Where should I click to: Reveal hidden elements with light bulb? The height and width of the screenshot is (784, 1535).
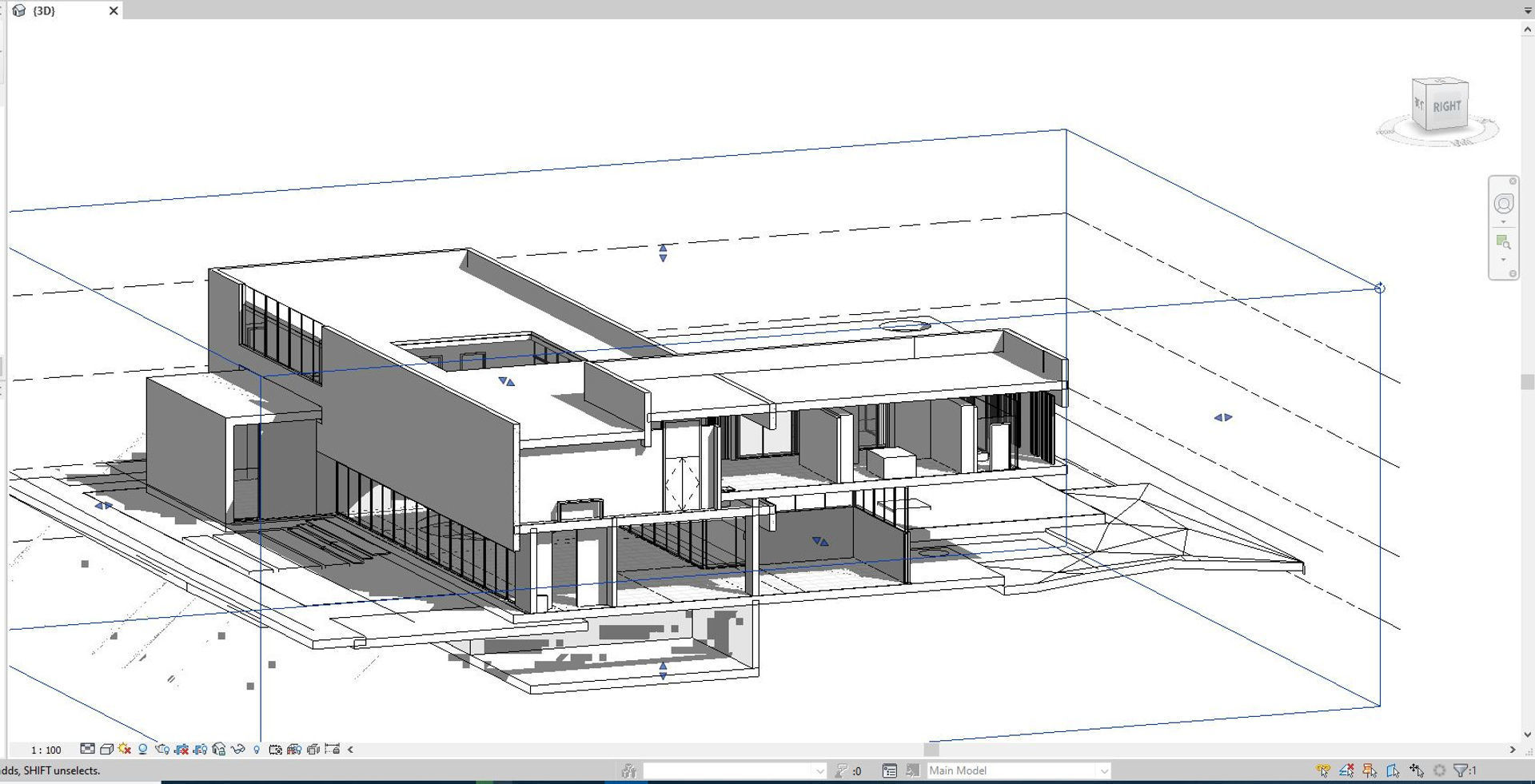pos(257,750)
